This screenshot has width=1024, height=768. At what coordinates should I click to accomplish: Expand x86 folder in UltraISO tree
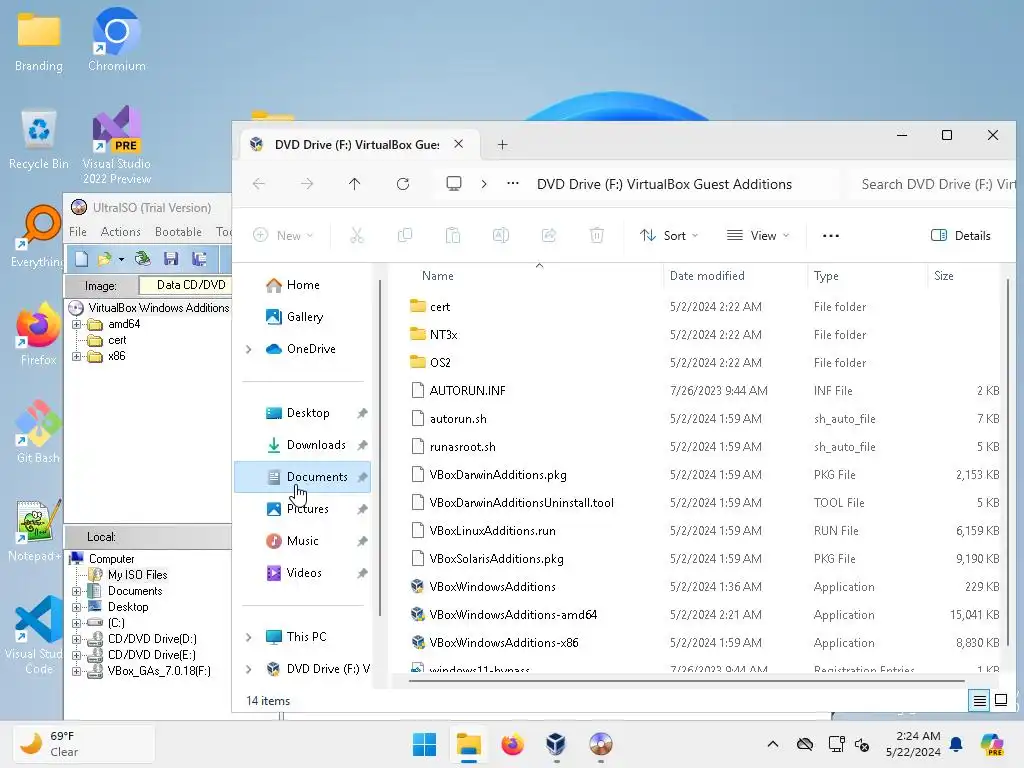click(x=76, y=357)
